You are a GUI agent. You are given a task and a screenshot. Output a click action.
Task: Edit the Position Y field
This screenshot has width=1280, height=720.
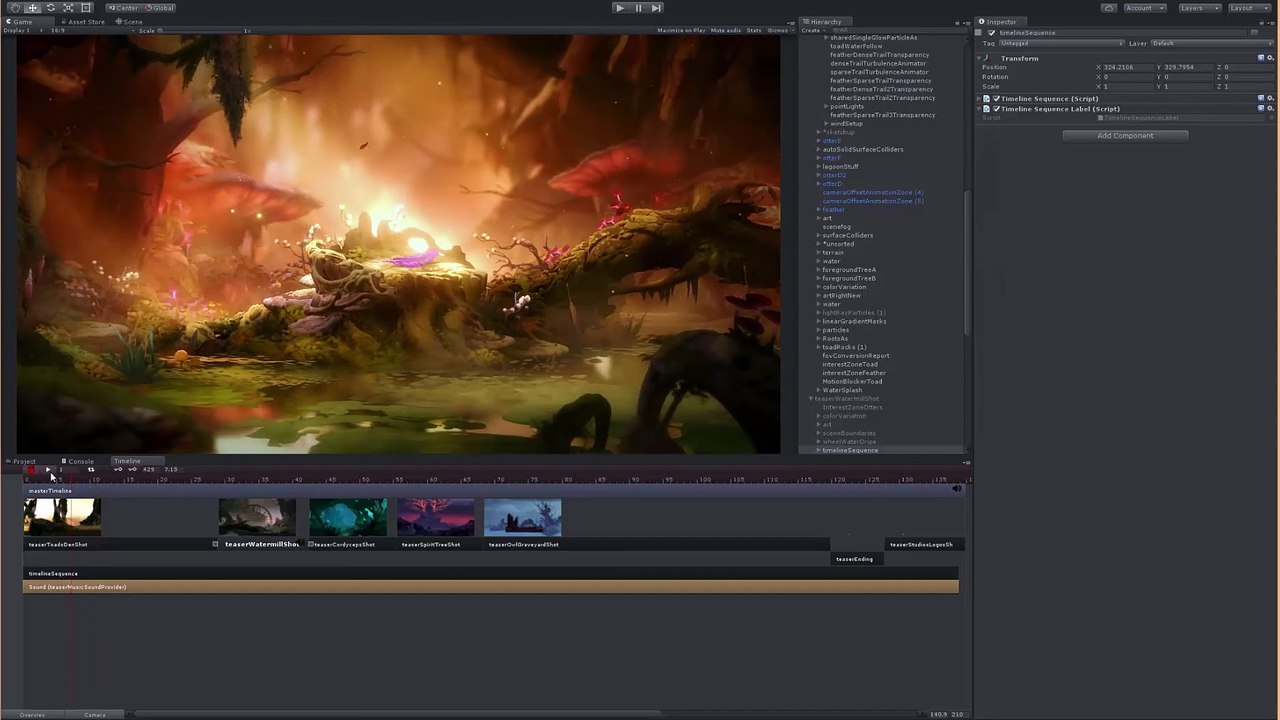coord(1189,67)
